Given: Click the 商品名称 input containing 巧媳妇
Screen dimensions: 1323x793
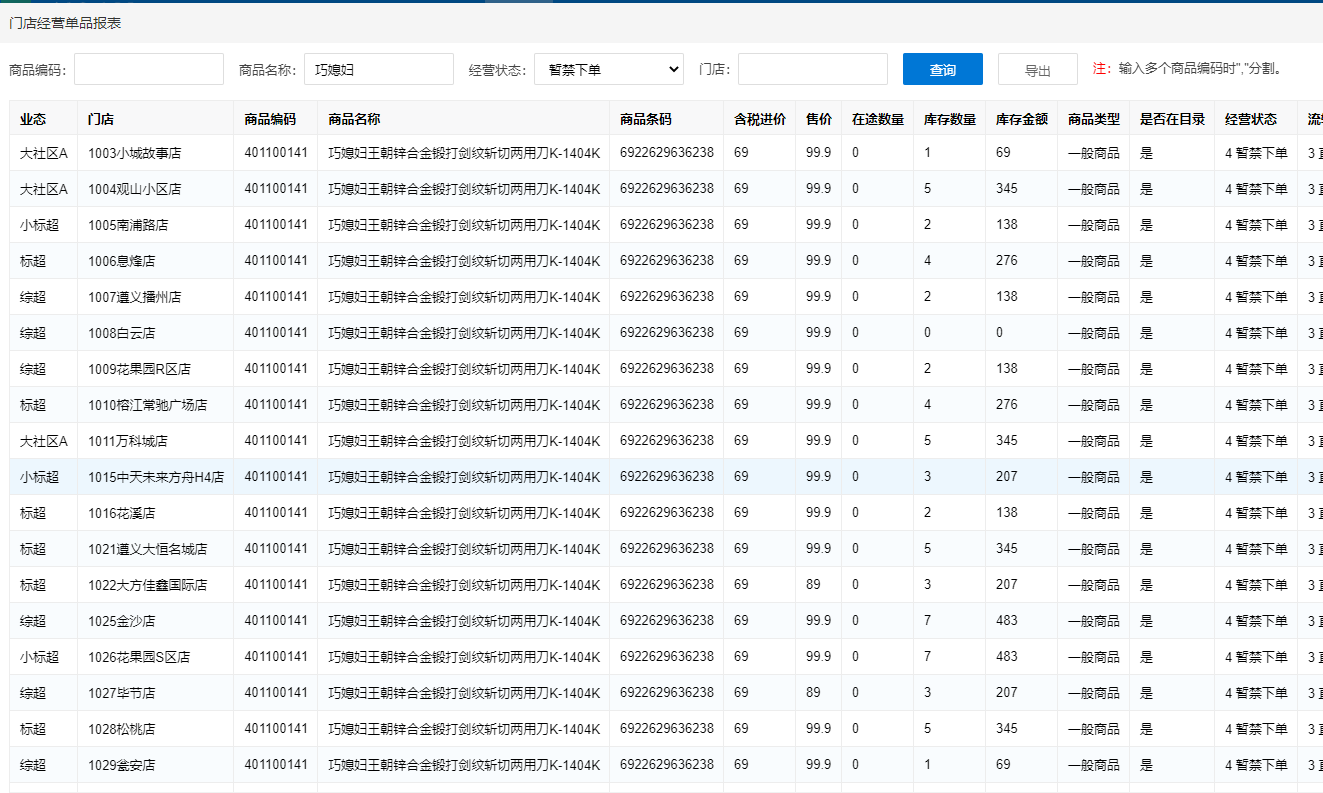Looking at the screenshot, I should [x=378, y=69].
